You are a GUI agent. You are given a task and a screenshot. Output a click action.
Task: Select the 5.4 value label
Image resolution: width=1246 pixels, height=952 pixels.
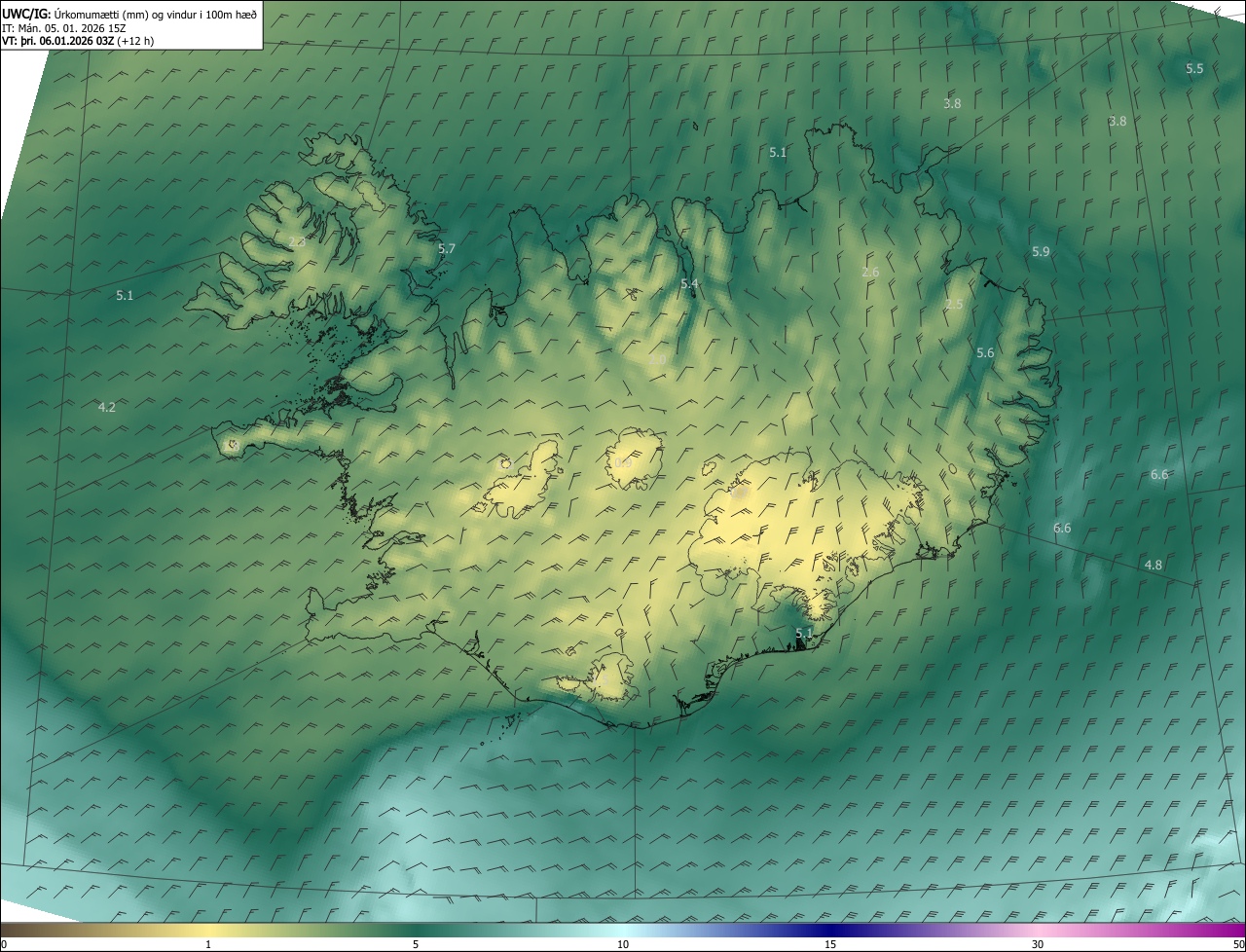[x=689, y=284]
